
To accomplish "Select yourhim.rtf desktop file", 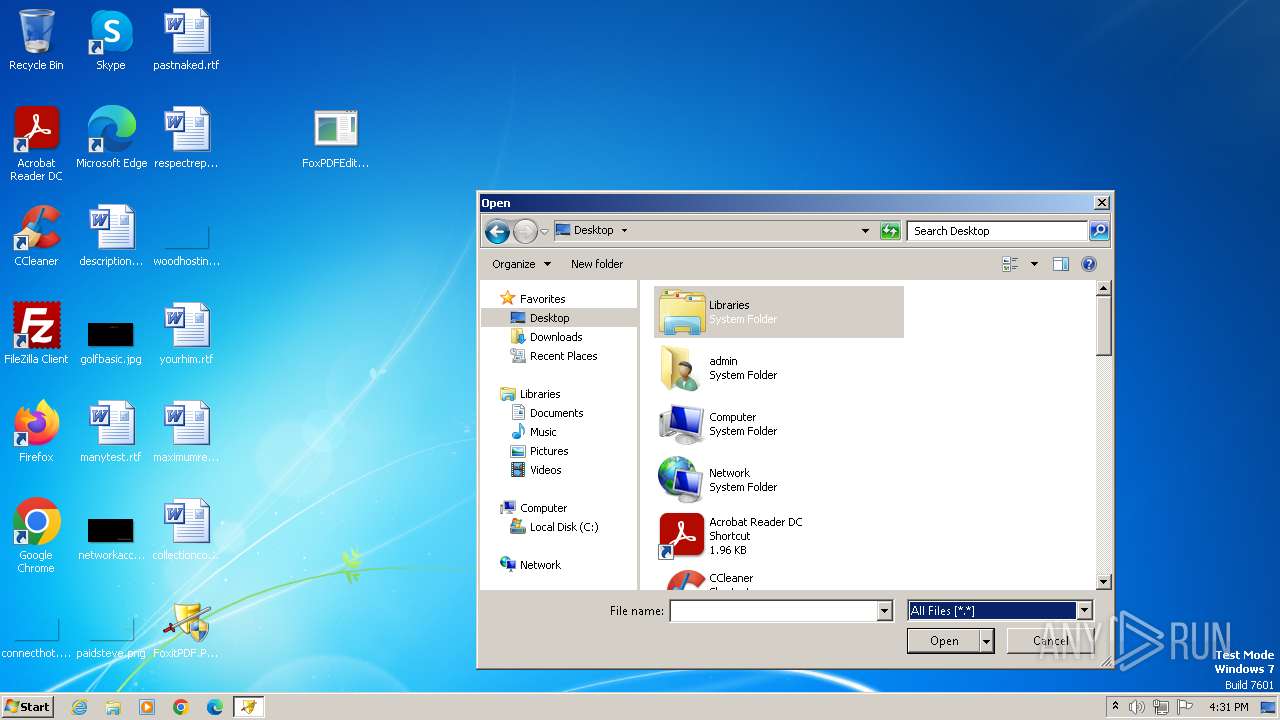I will [x=186, y=334].
